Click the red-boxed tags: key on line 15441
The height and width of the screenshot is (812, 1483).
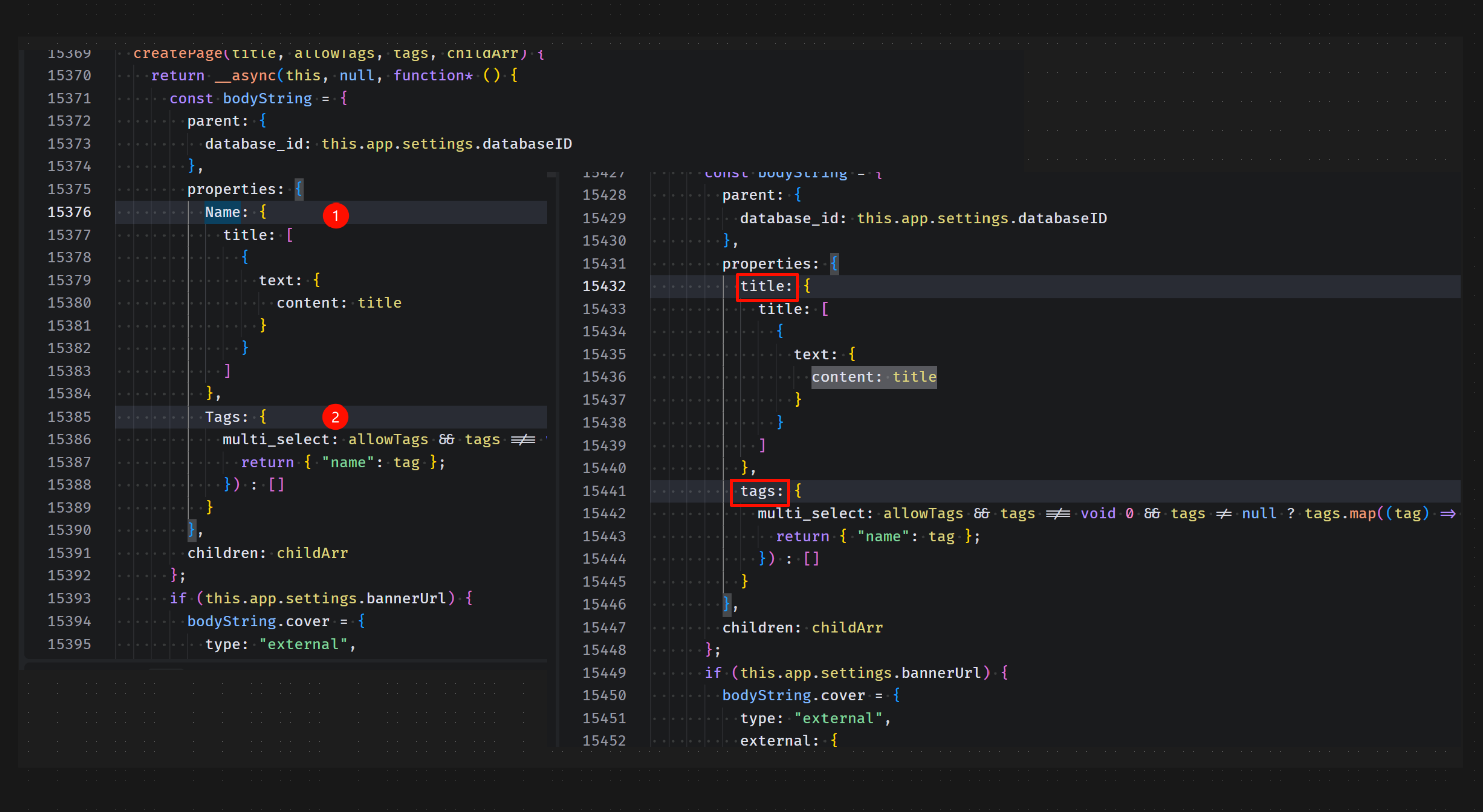[x=760, y=491]
